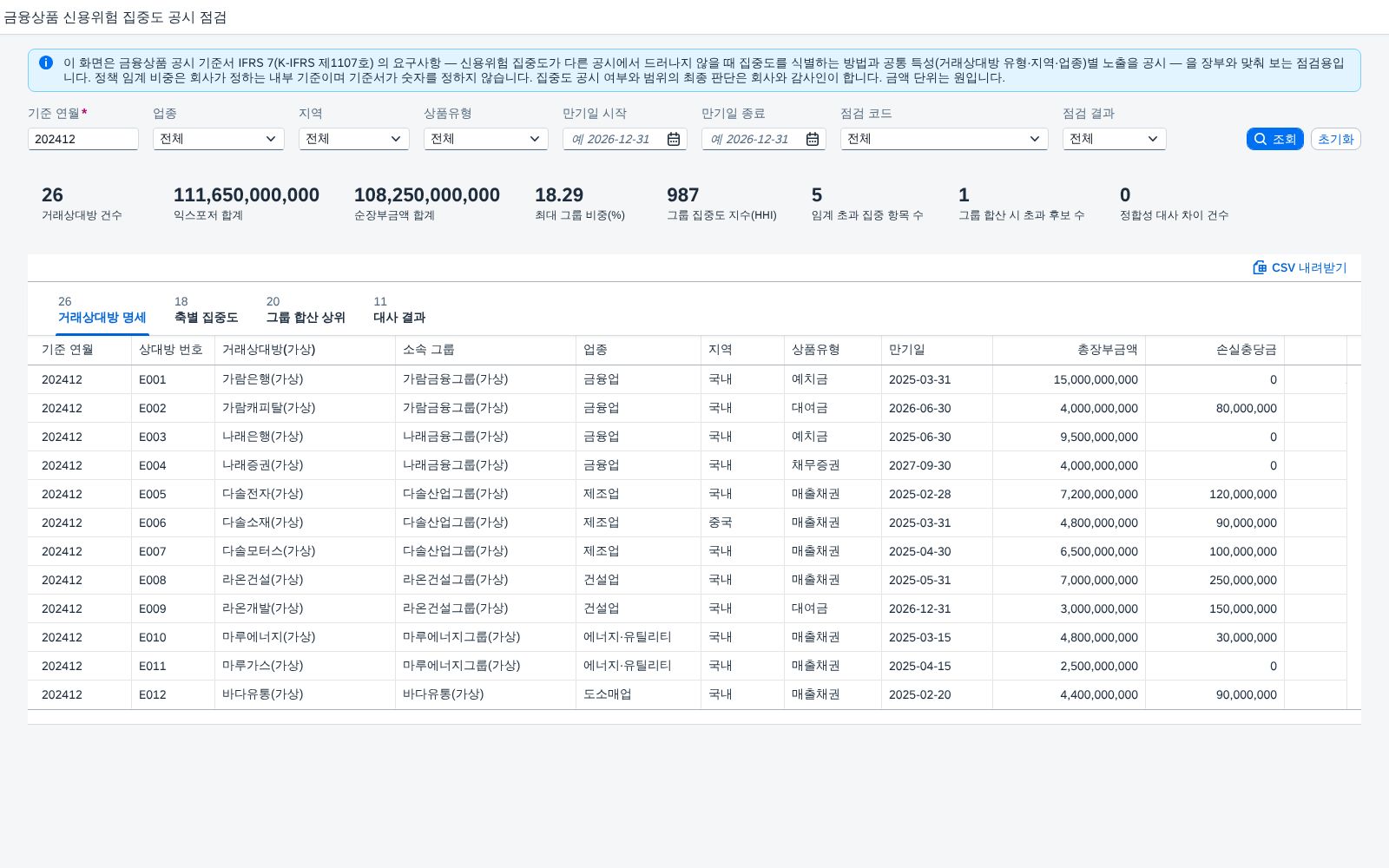Click the info icon in the notice banner

click(46, 62)
